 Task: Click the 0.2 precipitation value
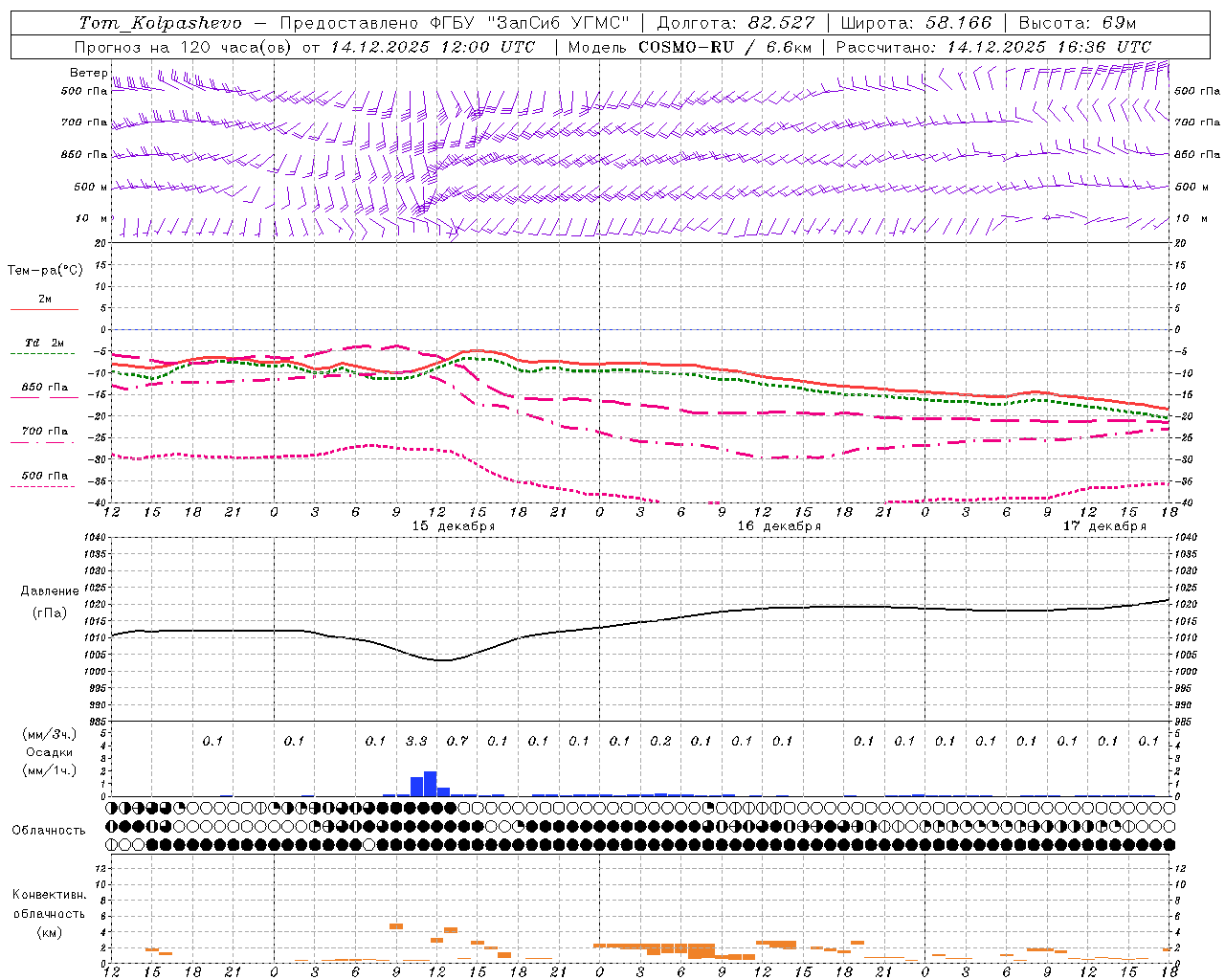pos(660,741)
